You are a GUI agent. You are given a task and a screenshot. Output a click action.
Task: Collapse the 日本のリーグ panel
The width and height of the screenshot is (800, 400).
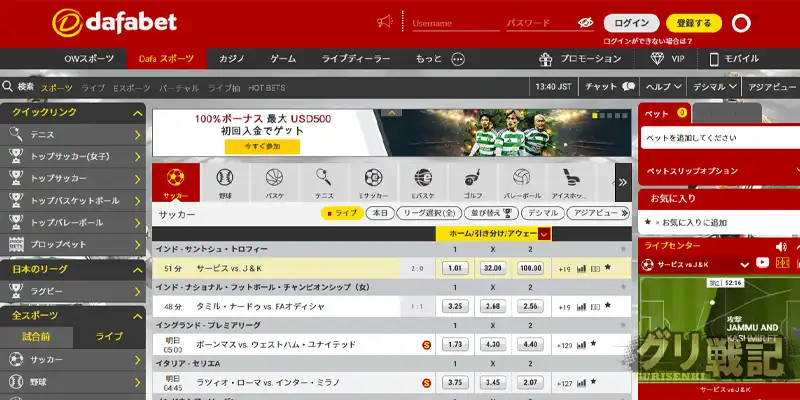(x=138, y=269)
